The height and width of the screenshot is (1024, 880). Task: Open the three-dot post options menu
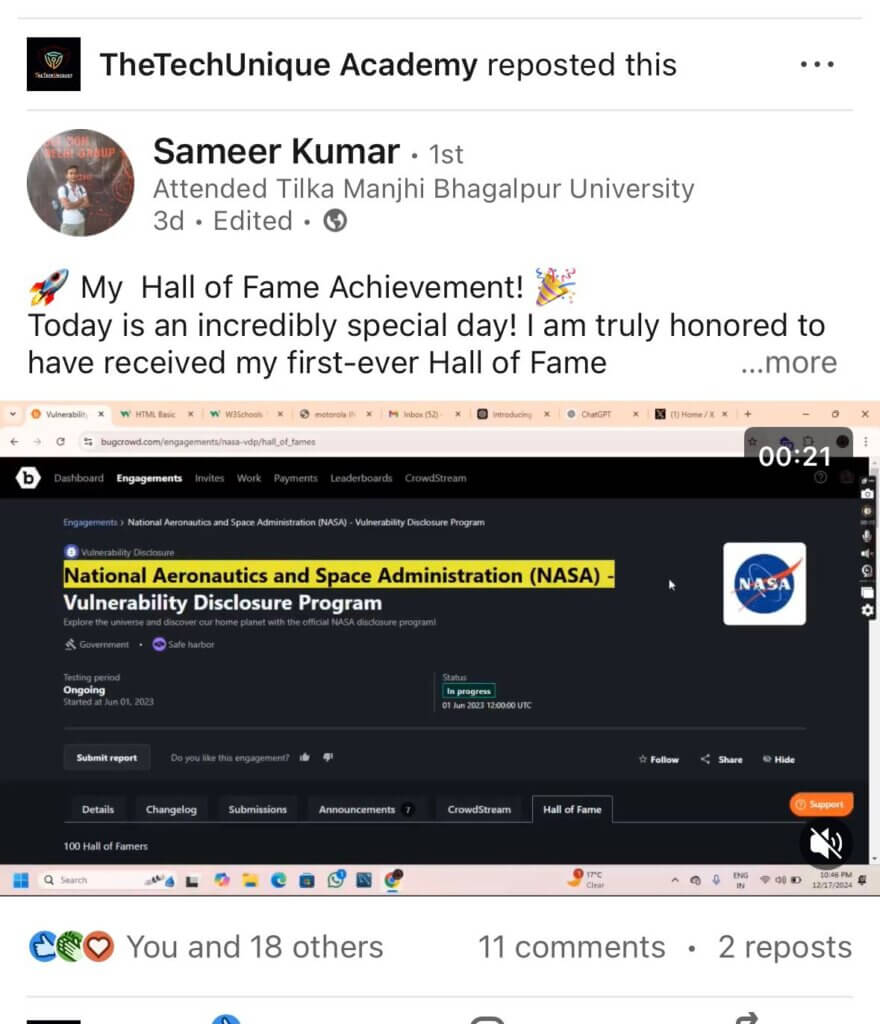(817, 65)
